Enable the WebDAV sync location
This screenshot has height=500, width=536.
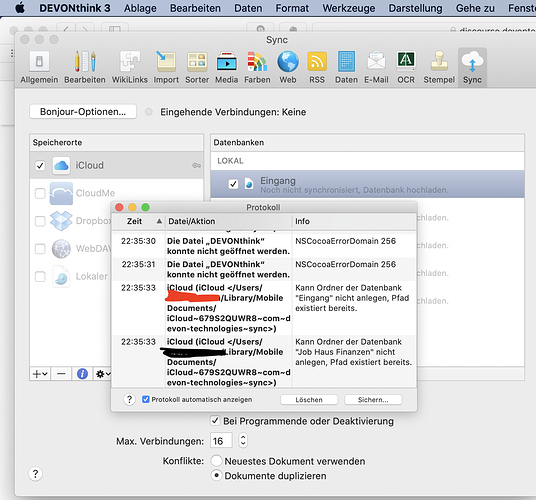click(x=40, y=248)
